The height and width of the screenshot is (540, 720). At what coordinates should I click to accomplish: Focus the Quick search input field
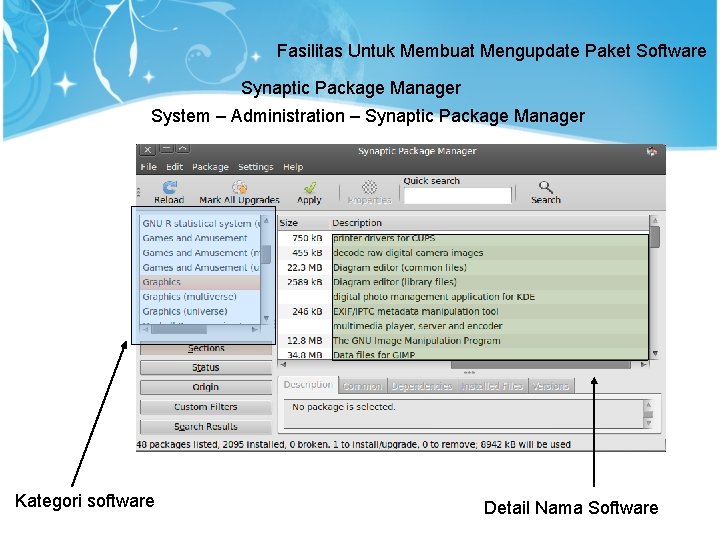(x=457, y=195)
